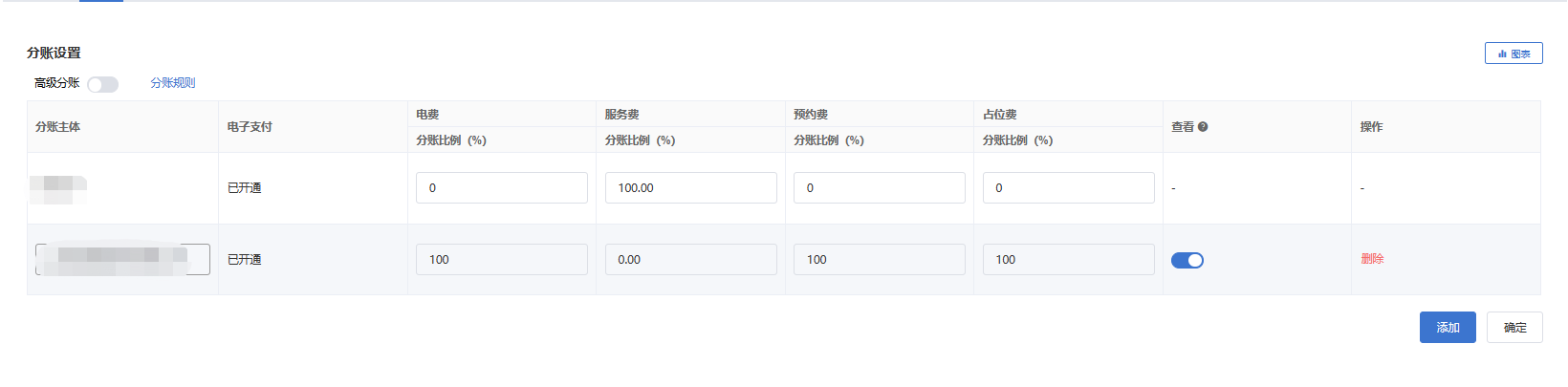The height and width of the screenshot is (387, 1568).
Task: Open the 分账规则 link
Action: coord(172,83)
